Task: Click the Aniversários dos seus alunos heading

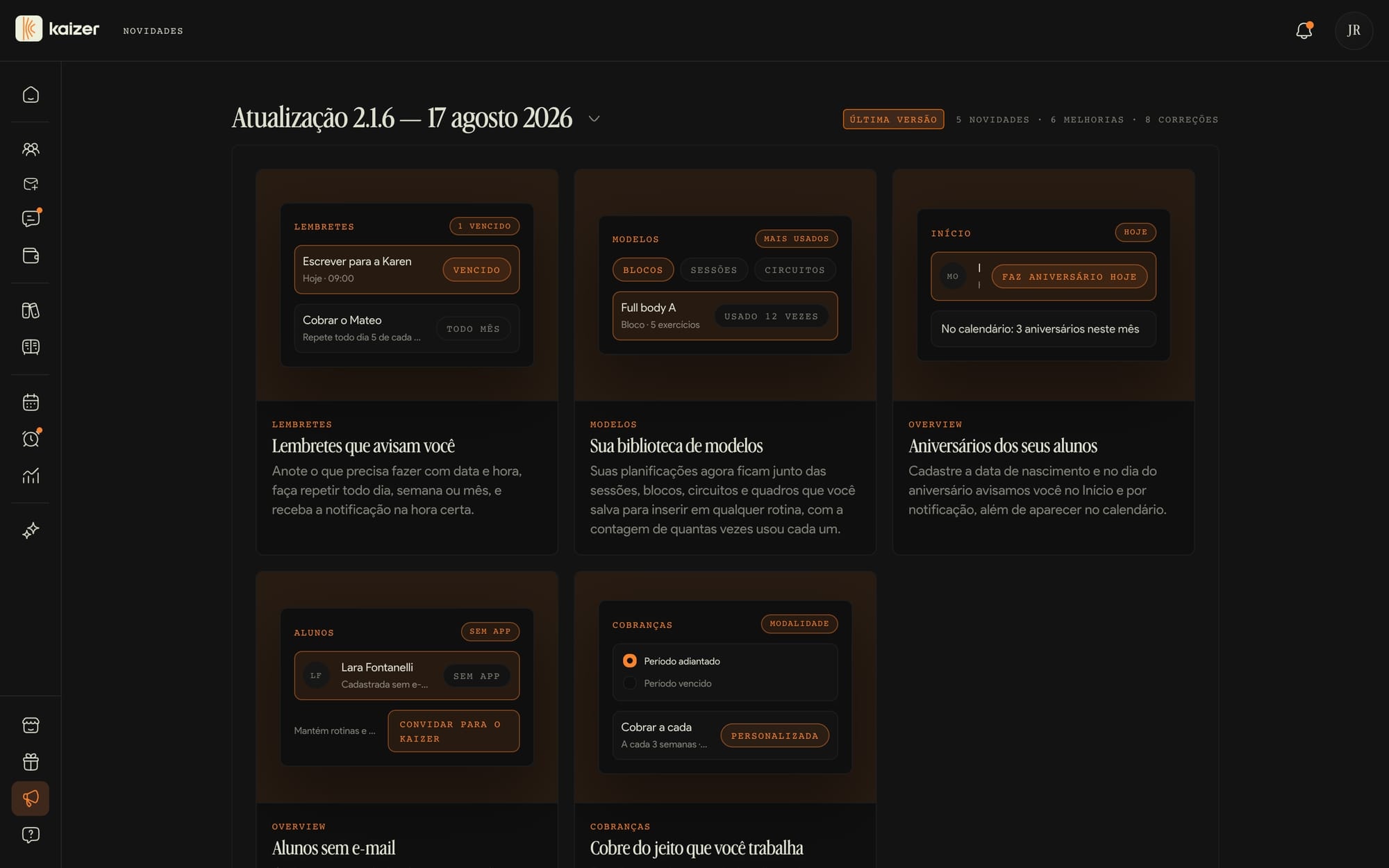Action: [x=1003, y=446]
